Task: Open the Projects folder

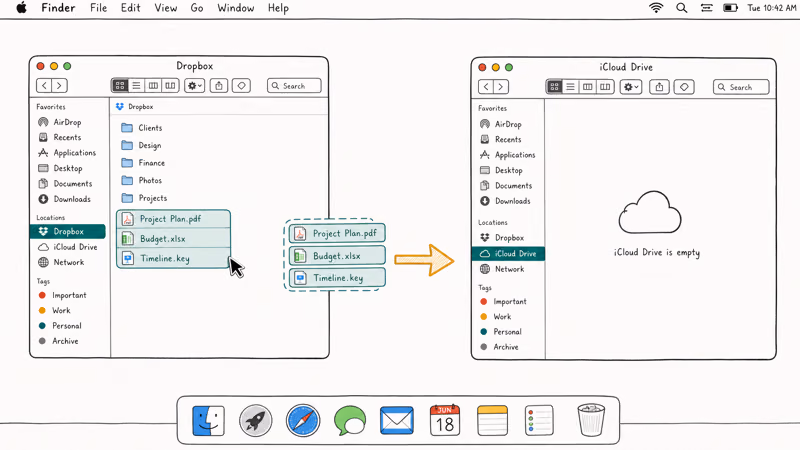Action: (x=144, y=198)
